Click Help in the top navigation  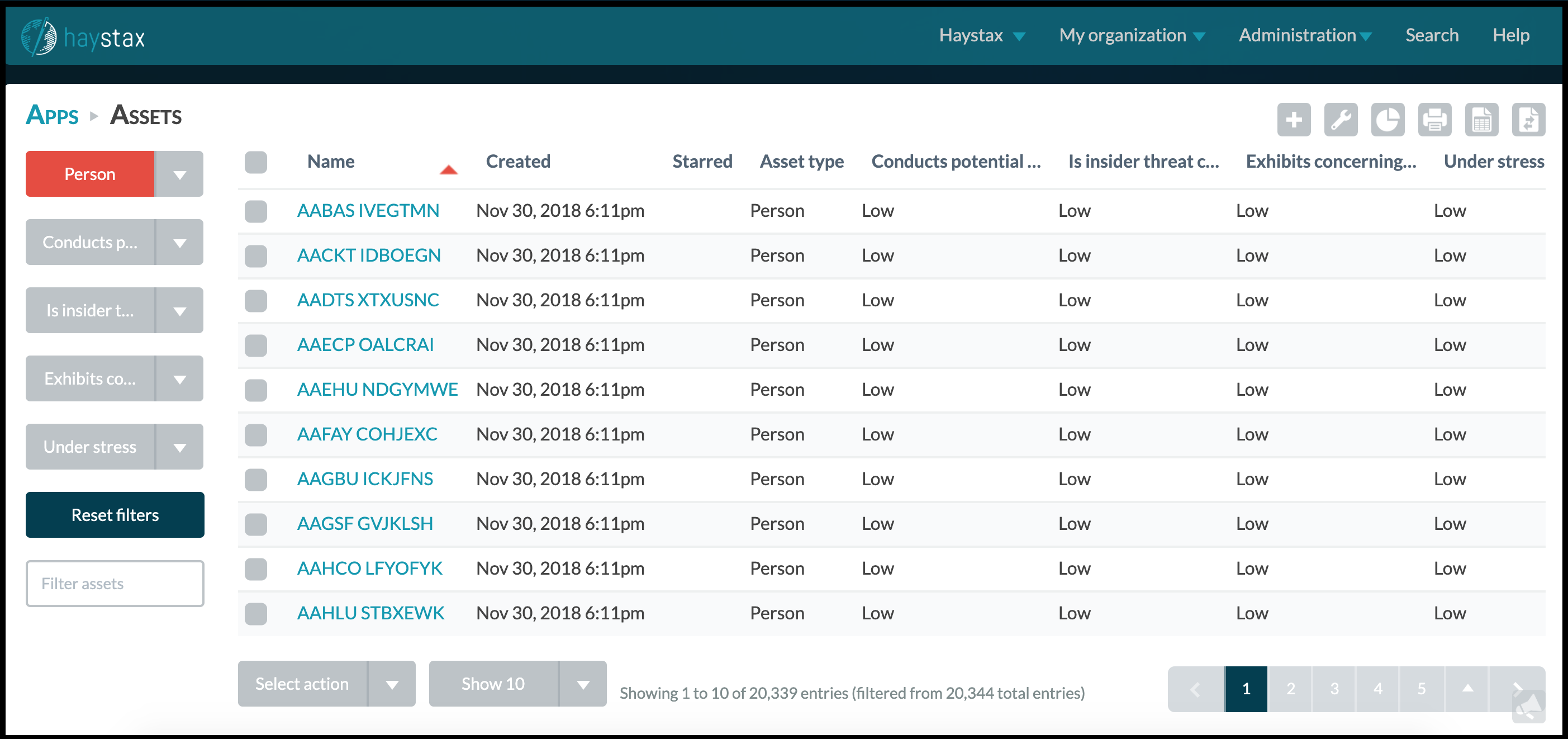[x=1511, y=35]
